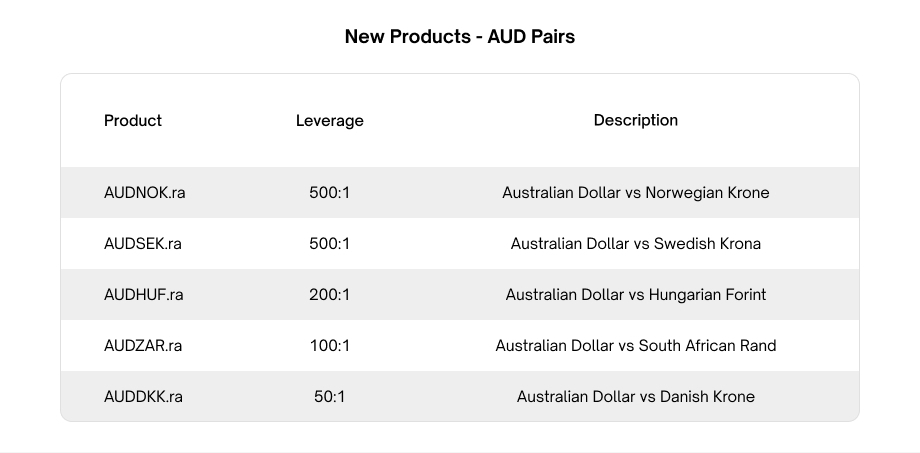Screen dimensions: 920x453
Task: Select the Leverage column header
Action: point(329,121)
